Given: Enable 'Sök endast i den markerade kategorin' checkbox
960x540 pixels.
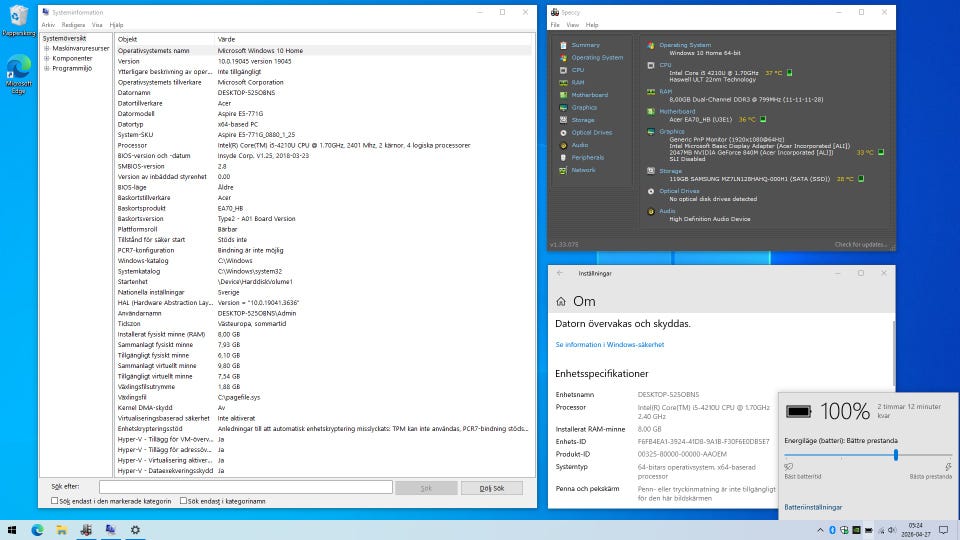Looking at the screenshot, I should pos(54,501).
